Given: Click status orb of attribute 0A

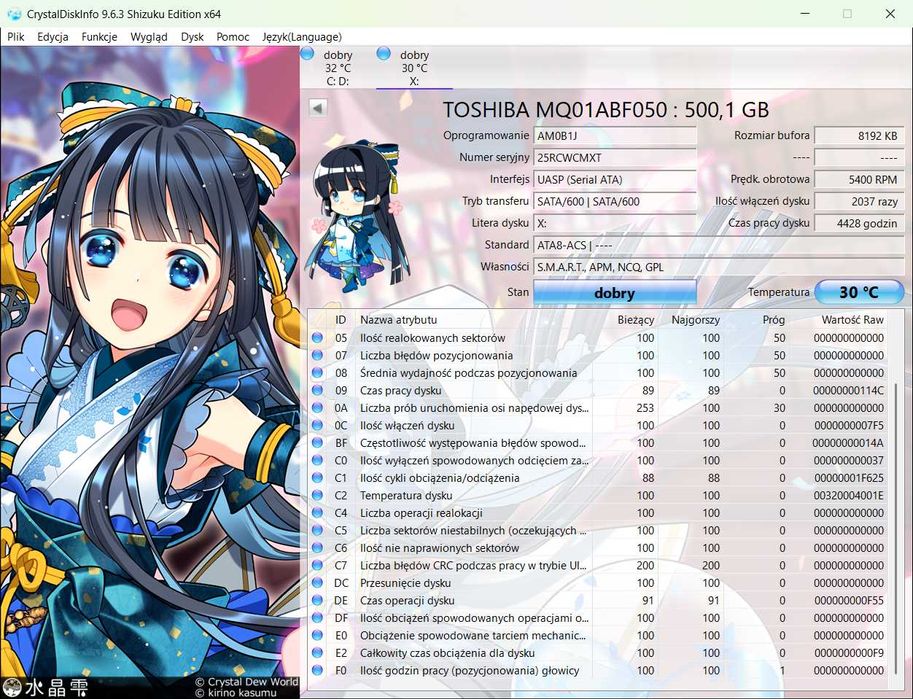Looking at the screenshot, I should (x=317, y=408).
